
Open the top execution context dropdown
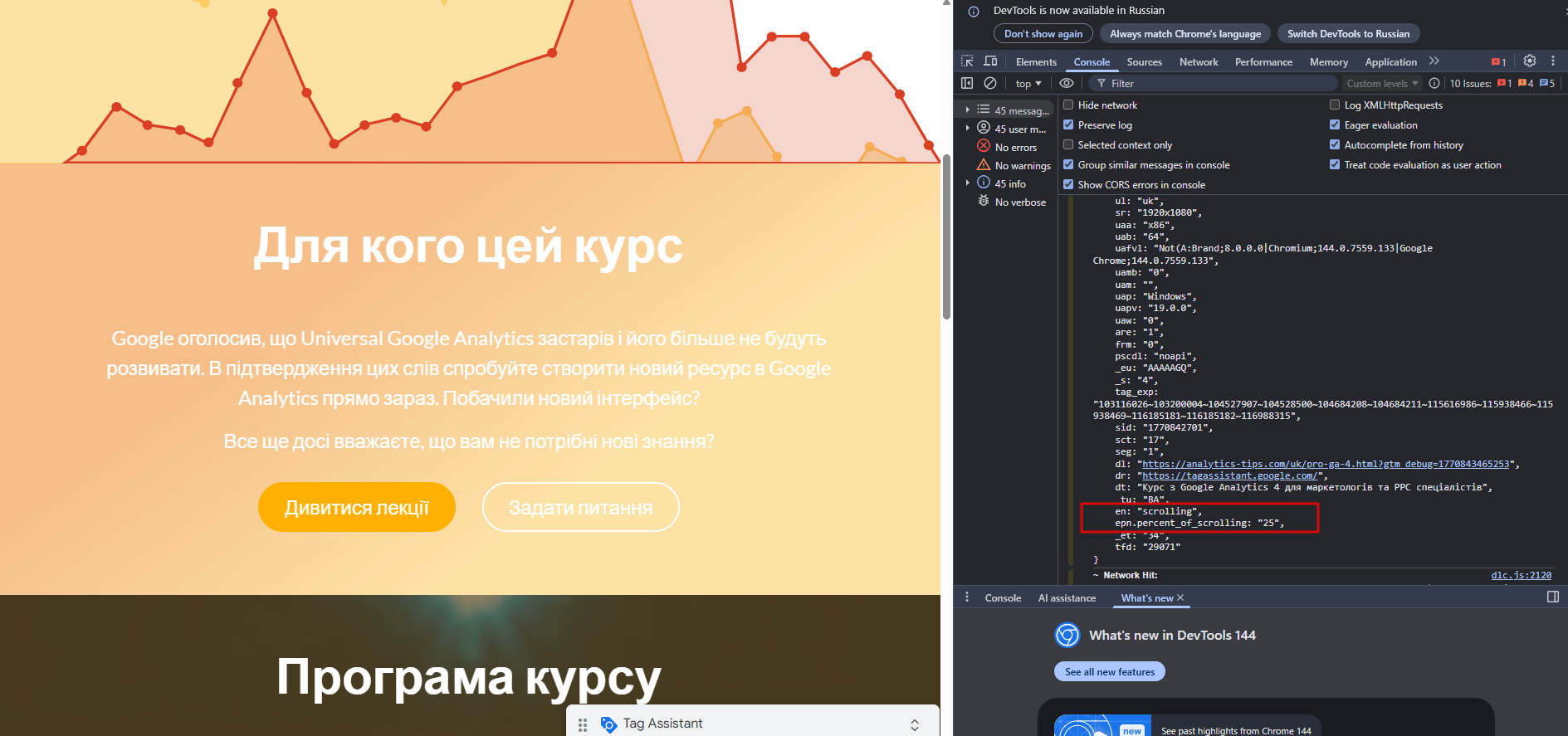[x=1028, y=83]
